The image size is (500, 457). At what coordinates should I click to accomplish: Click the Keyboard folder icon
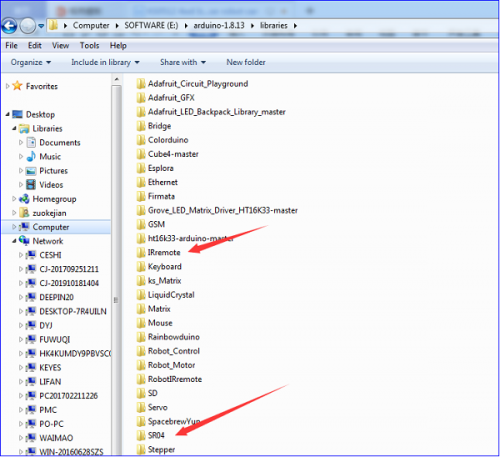click(141, 266)
